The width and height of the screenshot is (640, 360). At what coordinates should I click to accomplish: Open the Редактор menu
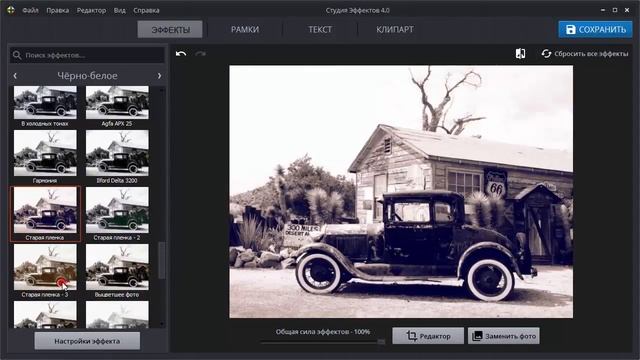coord(91,10)
